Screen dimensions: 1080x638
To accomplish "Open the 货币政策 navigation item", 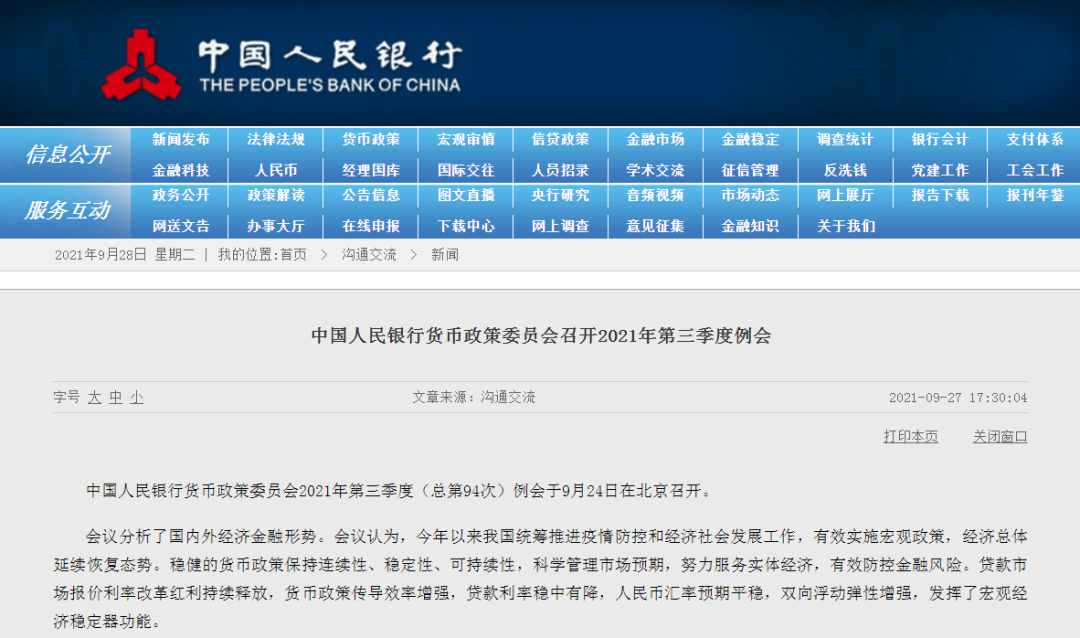I will (x=369, y=140).
